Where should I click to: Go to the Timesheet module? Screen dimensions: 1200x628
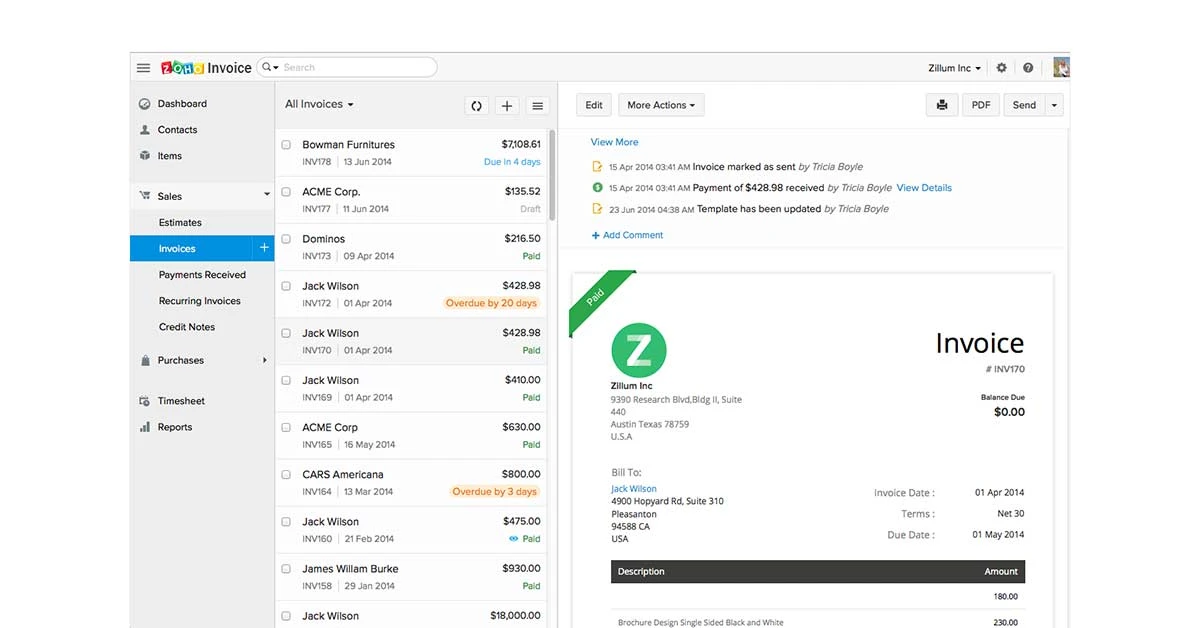tap(180, 400)
